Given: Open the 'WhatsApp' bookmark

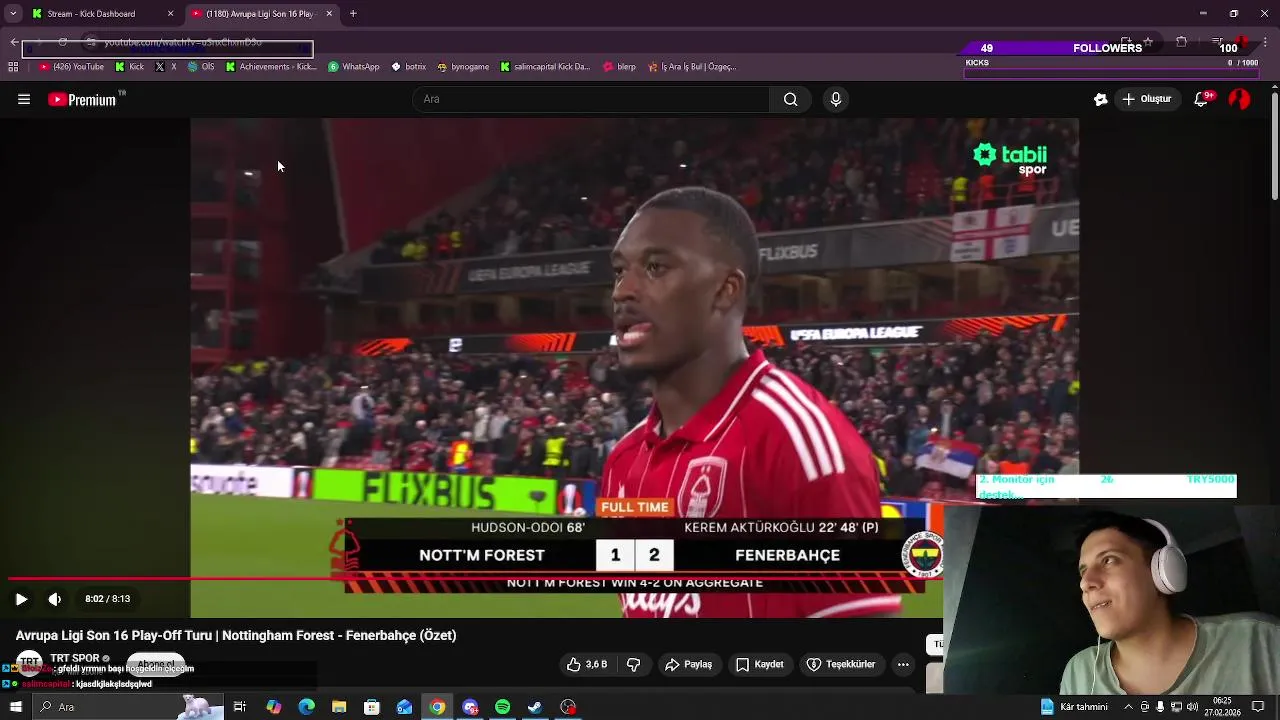Looking at the screenshot, I should point(354,67).
